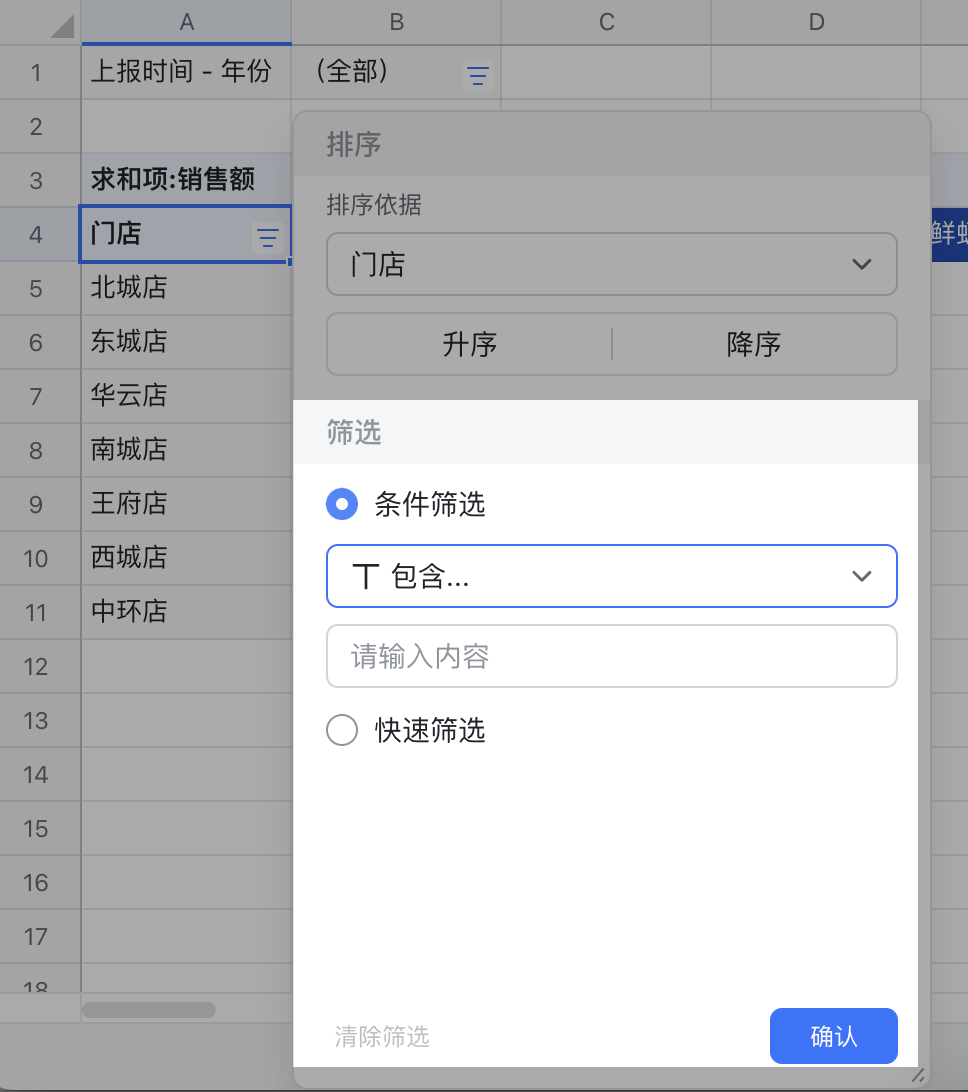Screen dimensions: 968x1092
Task: Open the 排序依据 门店 dropdown
Action: pos(611,265)
